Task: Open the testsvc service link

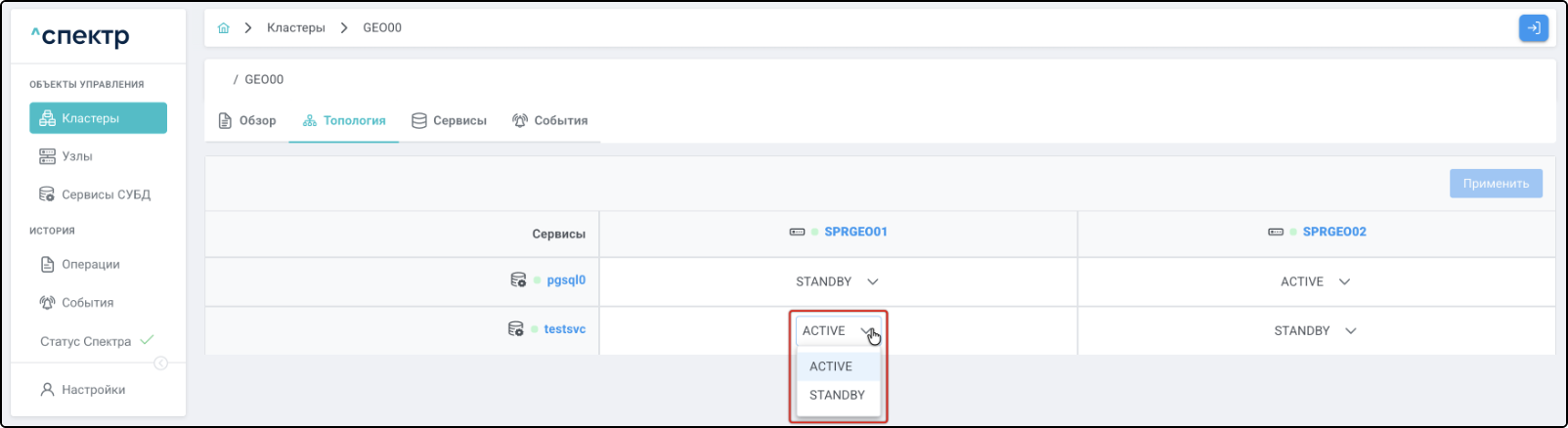Action: (564, 329)
